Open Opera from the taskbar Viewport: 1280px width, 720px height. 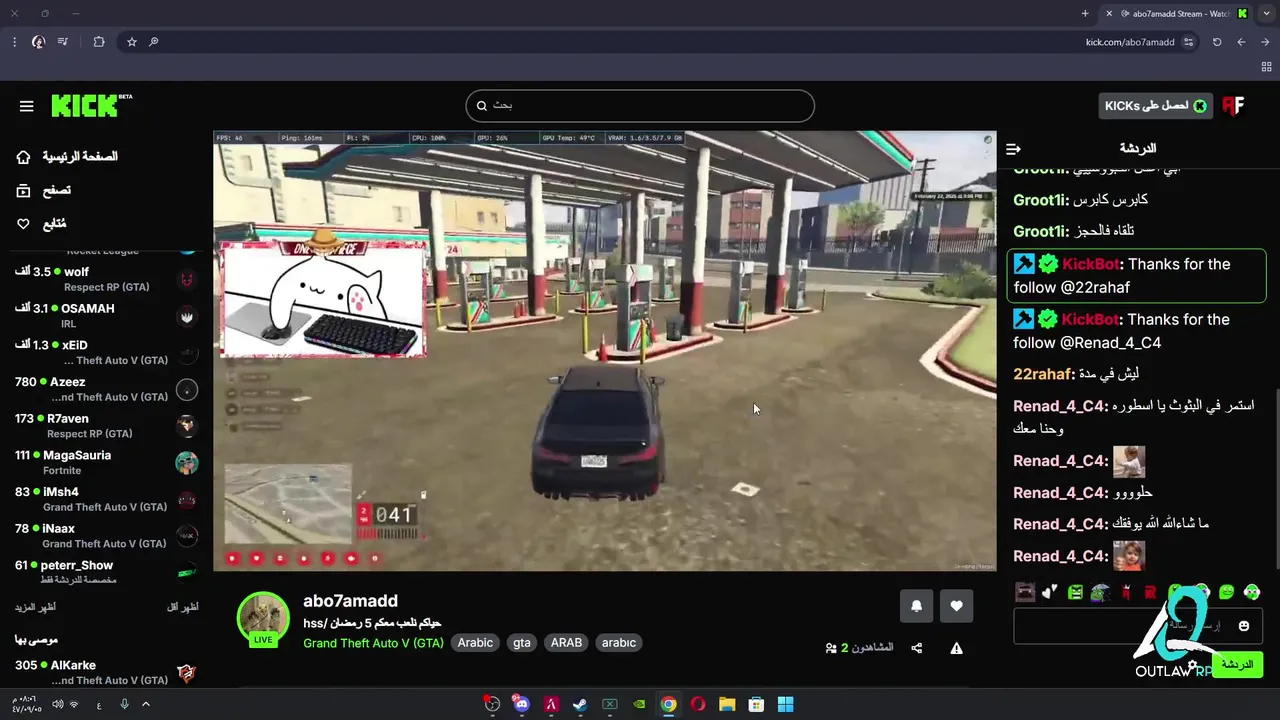pyautogui.click(x=698, y=704)
